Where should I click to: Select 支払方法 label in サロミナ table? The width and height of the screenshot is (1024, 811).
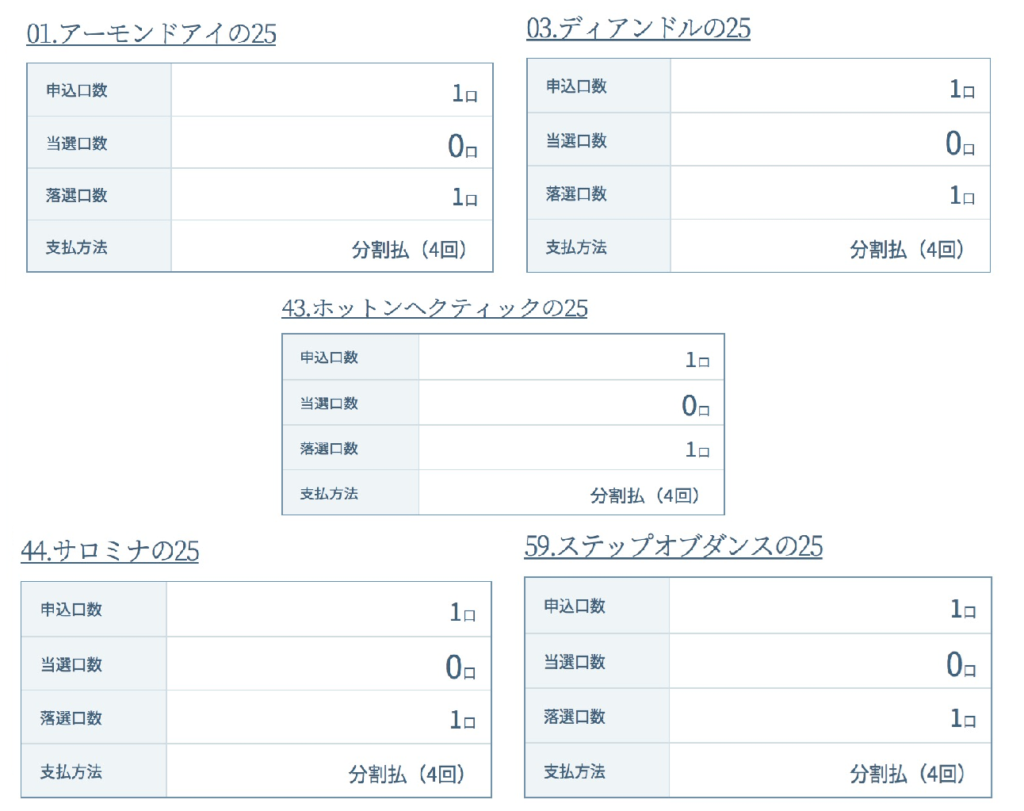coord(71,772)
